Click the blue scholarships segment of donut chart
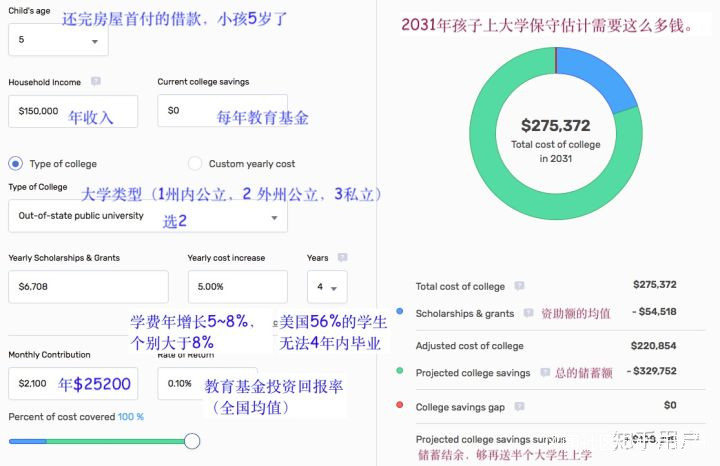 pyautogui.click(x=598, y=78)
